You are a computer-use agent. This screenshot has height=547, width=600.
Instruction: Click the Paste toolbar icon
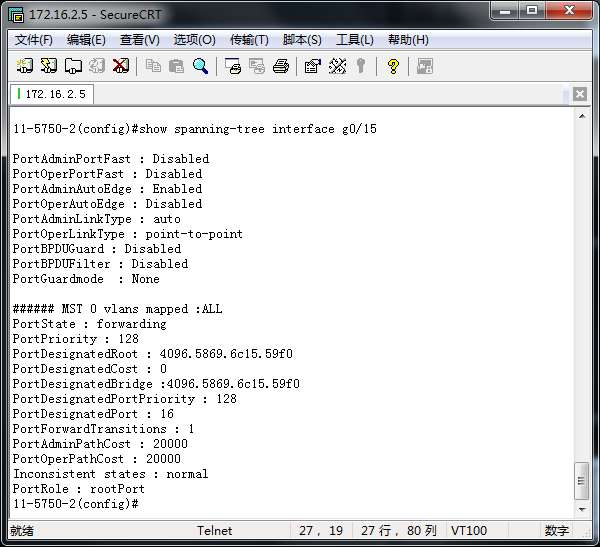point(177,66)
